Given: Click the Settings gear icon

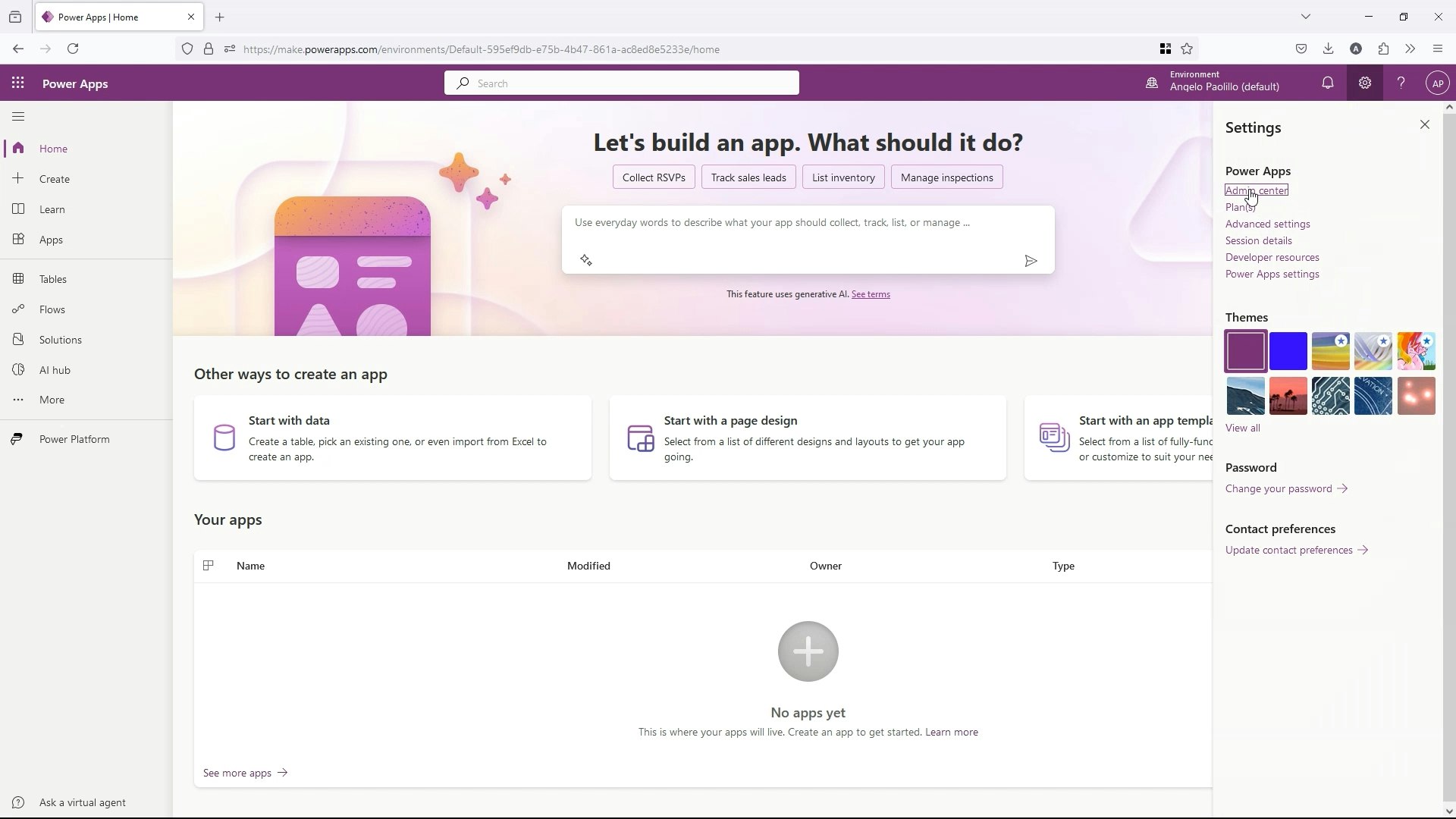Looking at the screenshot, I should [x=1364, y=83].
